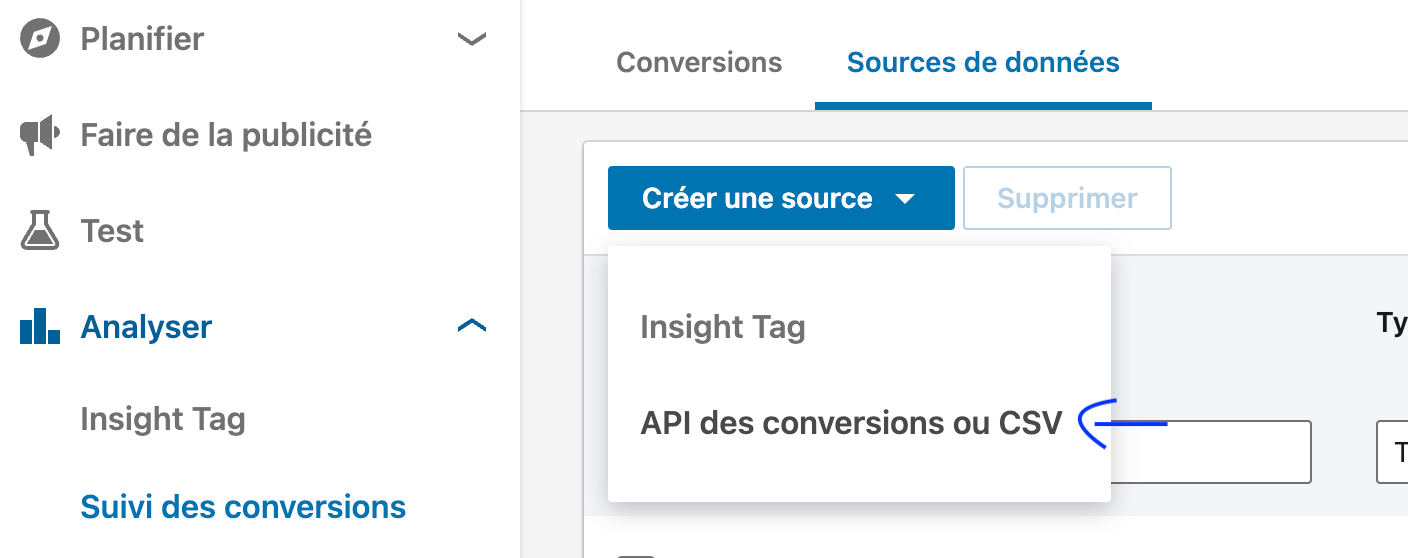Choose API des conversions ou CSV option

pos(851,423)
